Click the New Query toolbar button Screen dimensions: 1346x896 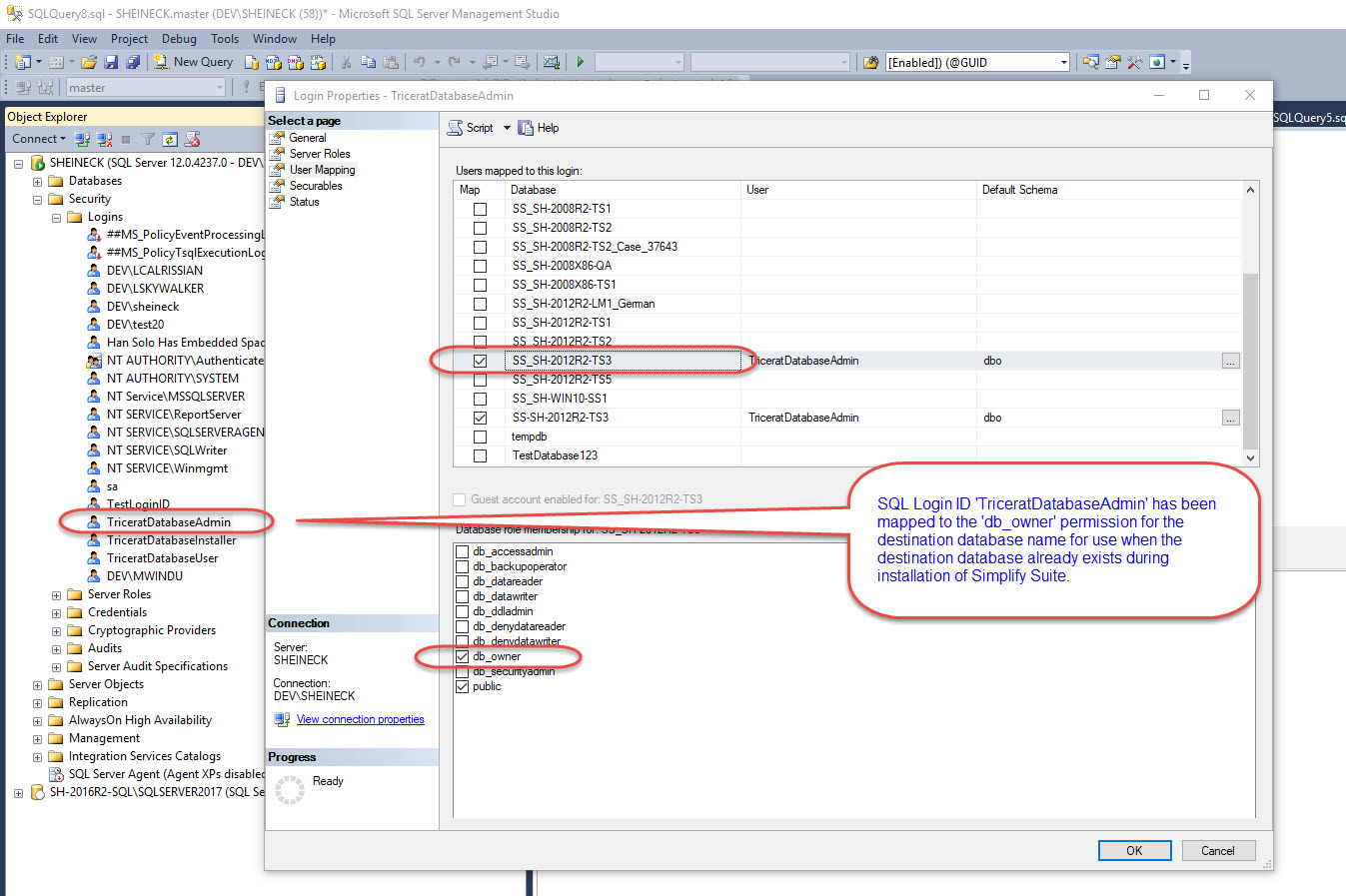click(194, 62)
